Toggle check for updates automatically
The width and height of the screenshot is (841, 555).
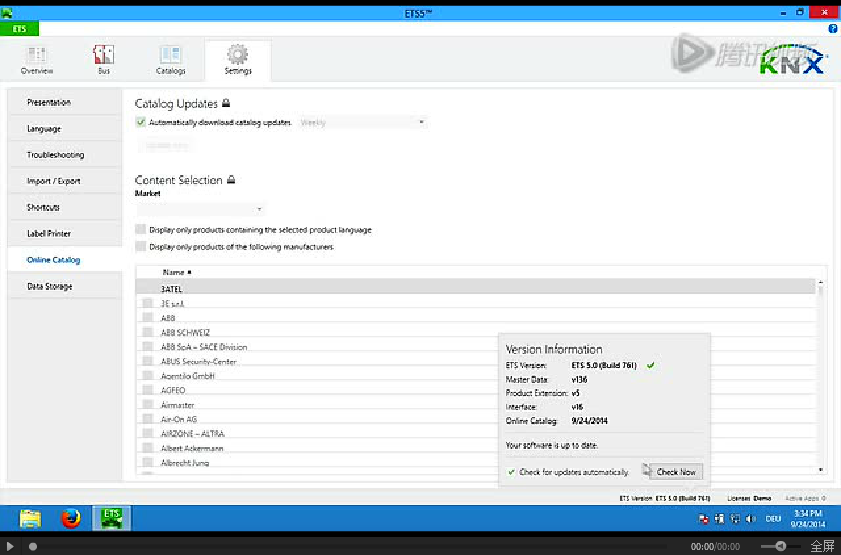click(512, 472)
